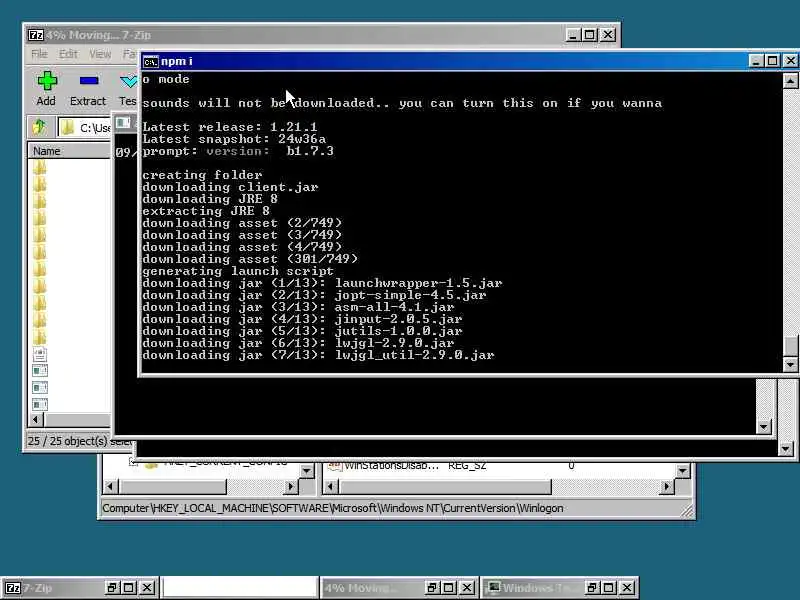This screenshot has height=600, width=800.
Task: Close the 7-Zip Moving window
Action: pyautogui.click(x=608, y=35)
